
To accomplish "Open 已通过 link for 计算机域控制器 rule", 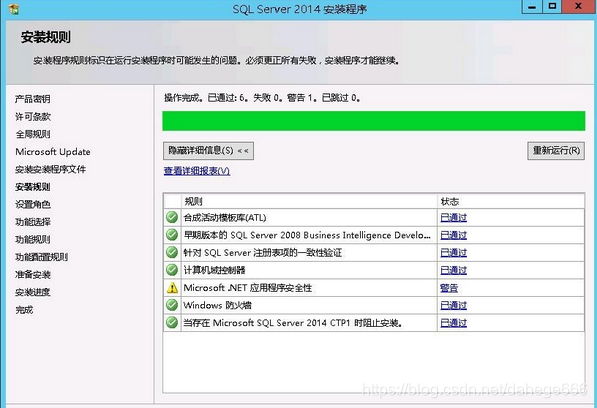I will (453, 270).
